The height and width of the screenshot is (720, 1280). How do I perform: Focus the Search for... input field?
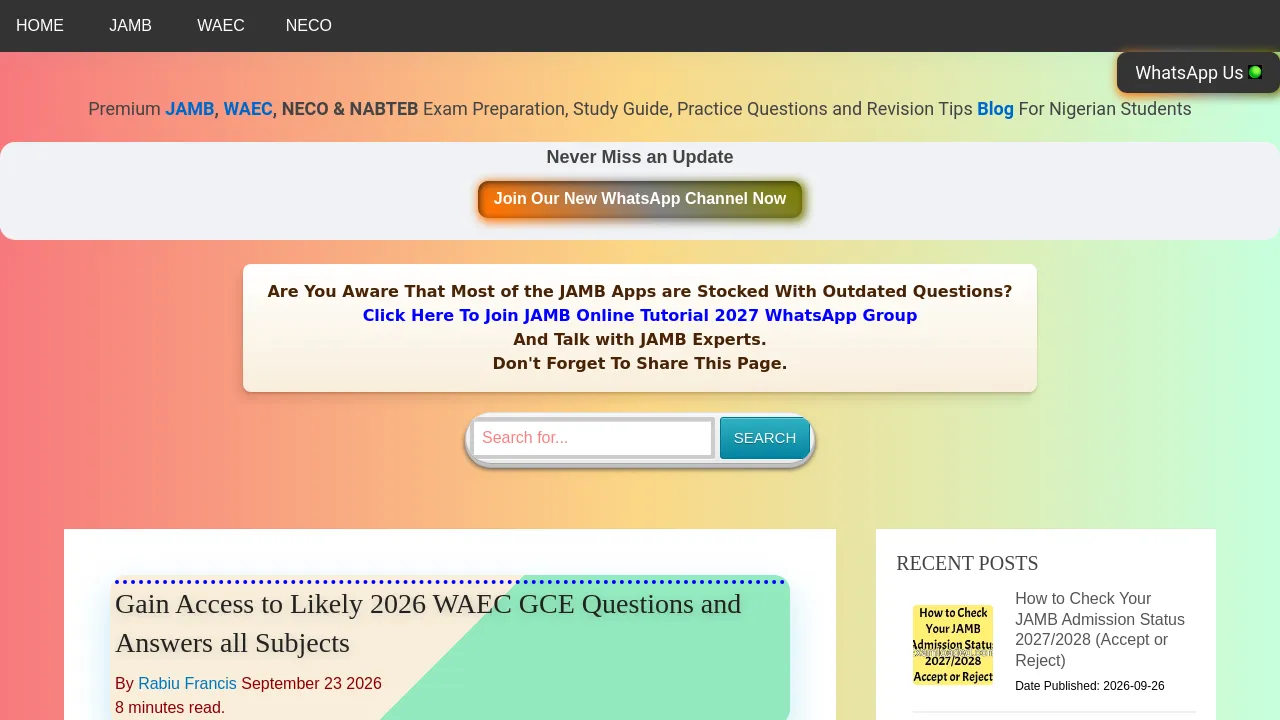pyautogui.click(x=593, y=438)
